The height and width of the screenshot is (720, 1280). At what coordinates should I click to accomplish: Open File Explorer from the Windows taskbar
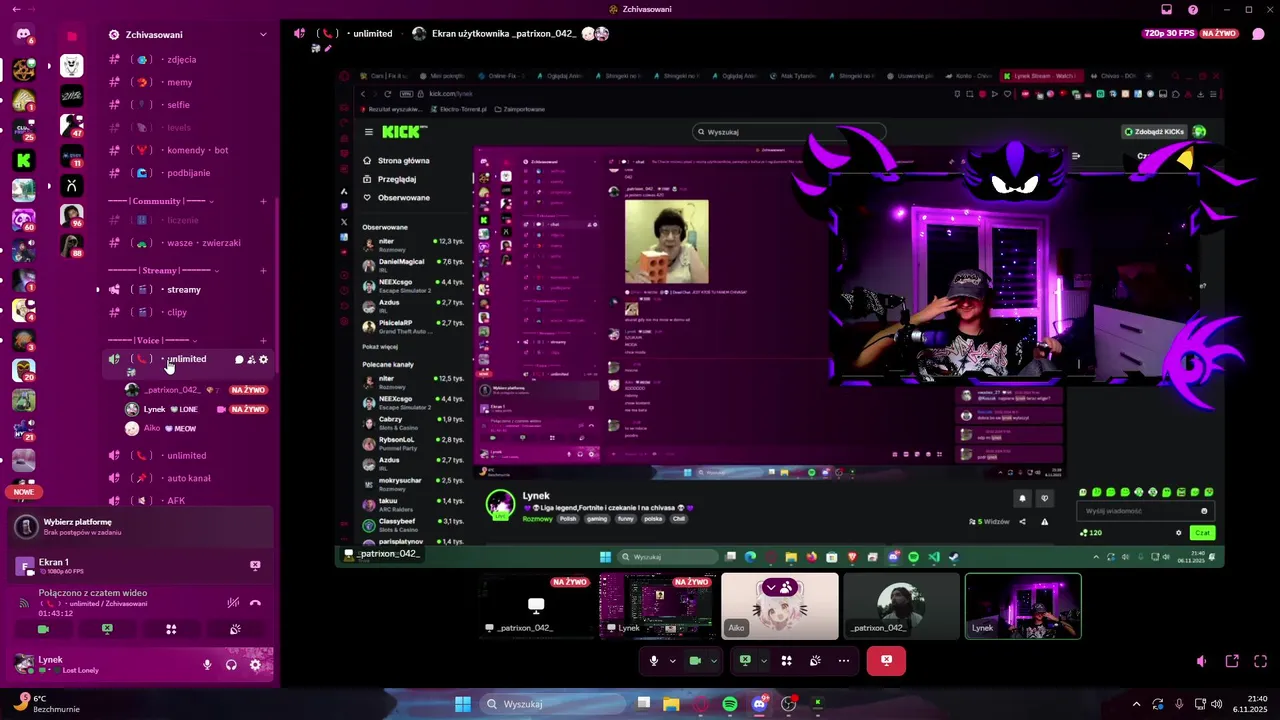coord(672,704)
